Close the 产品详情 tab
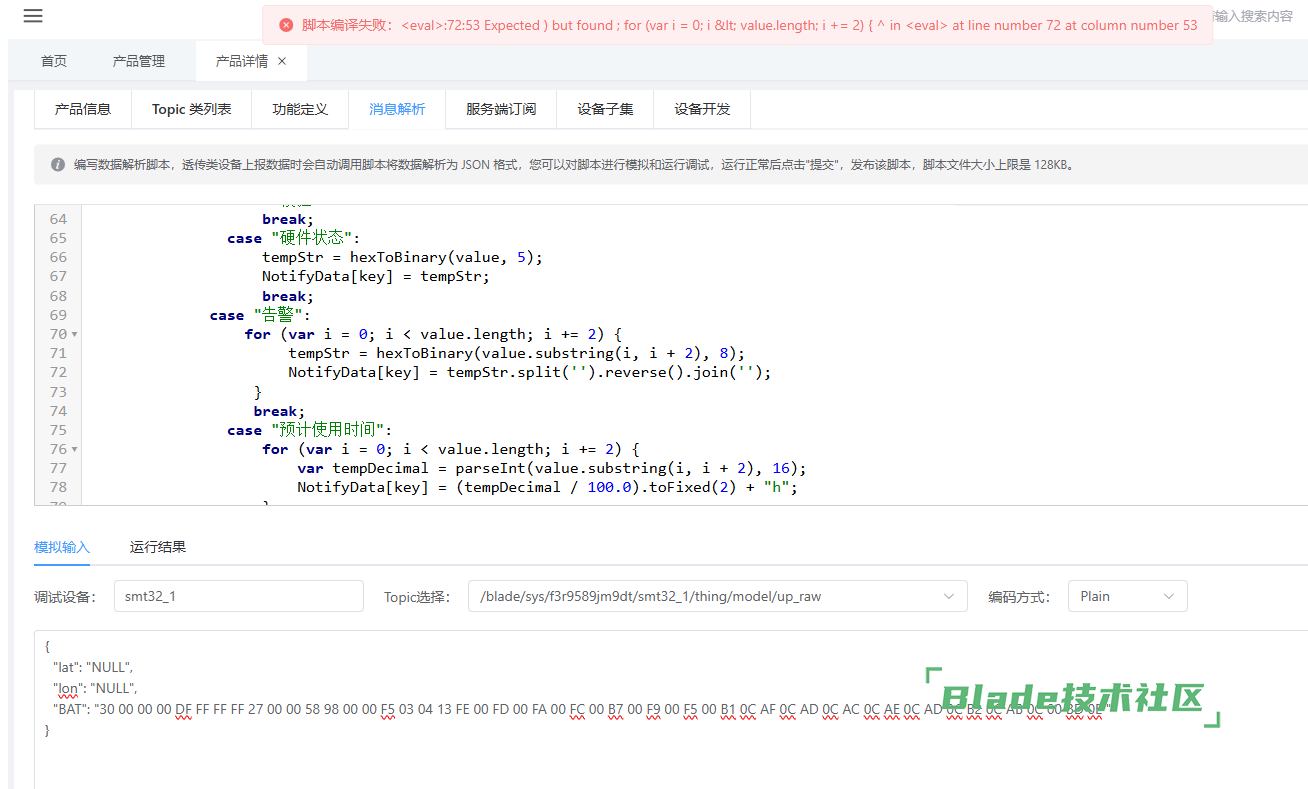This screenshot has width=1308, height=789. [x=282, y=61]
